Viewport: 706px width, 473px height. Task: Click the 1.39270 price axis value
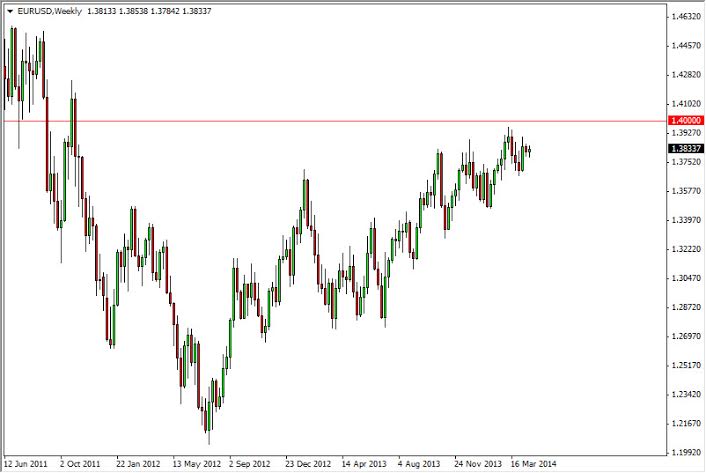pyautogui.click(x=686, y=133)
